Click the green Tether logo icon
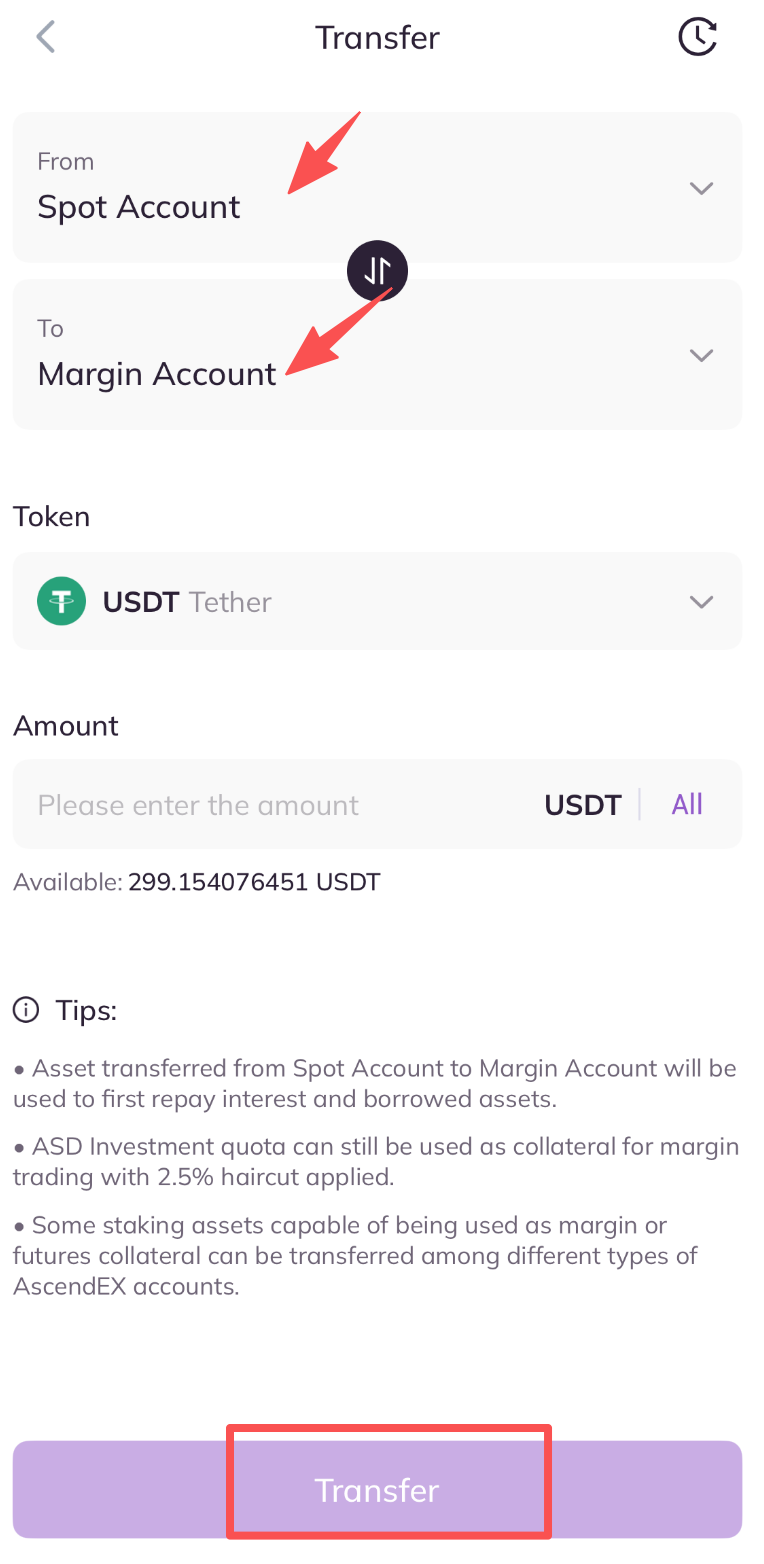The height and width of the screenshot is (1564, 764). point(62,602)
